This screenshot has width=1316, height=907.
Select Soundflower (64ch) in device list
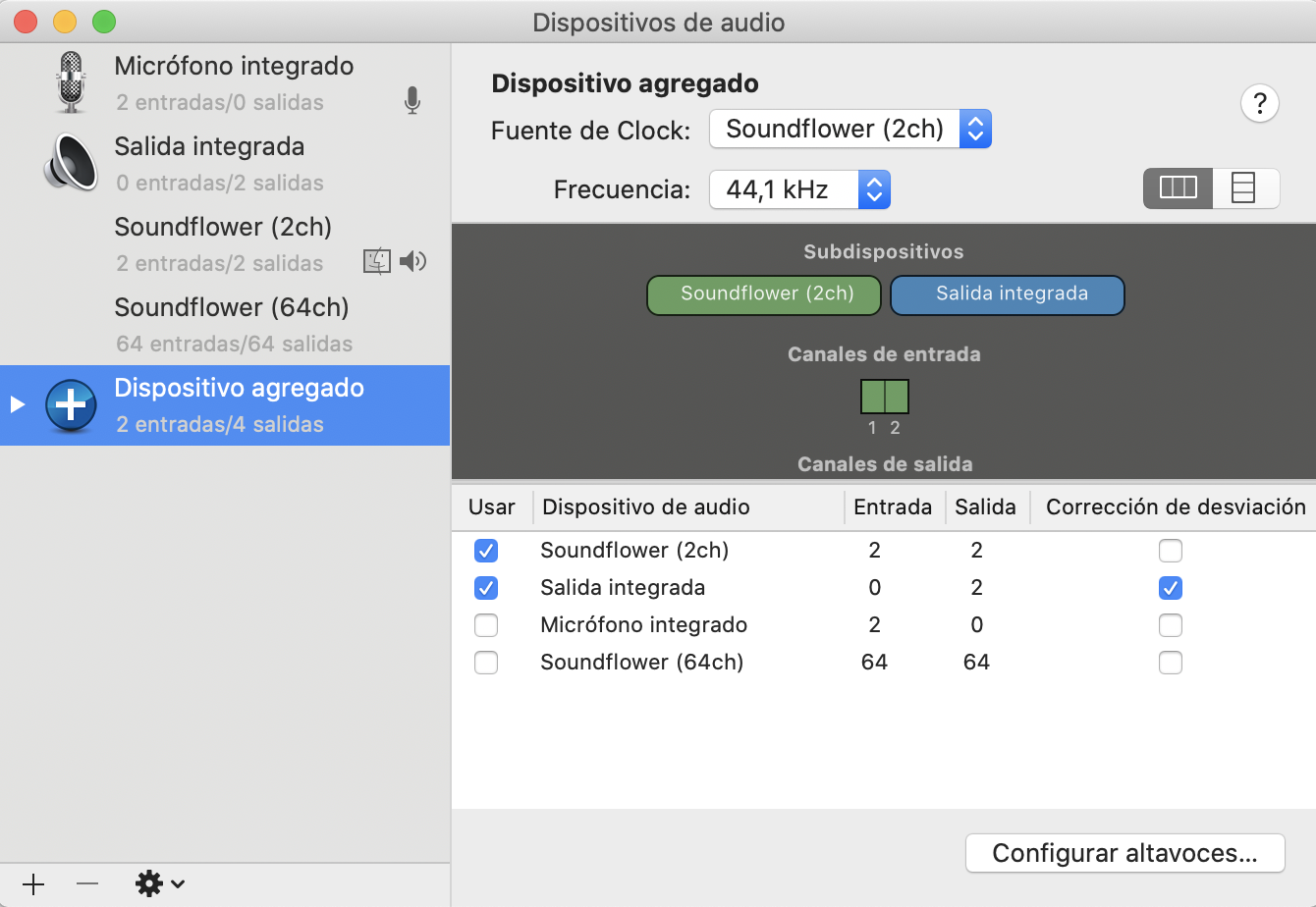(x=225, y=325)
